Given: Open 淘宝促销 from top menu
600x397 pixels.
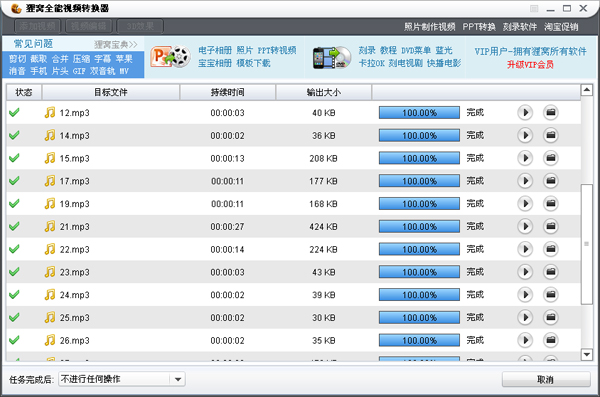Looking at the screenshot, I should [x=561, y=27].
